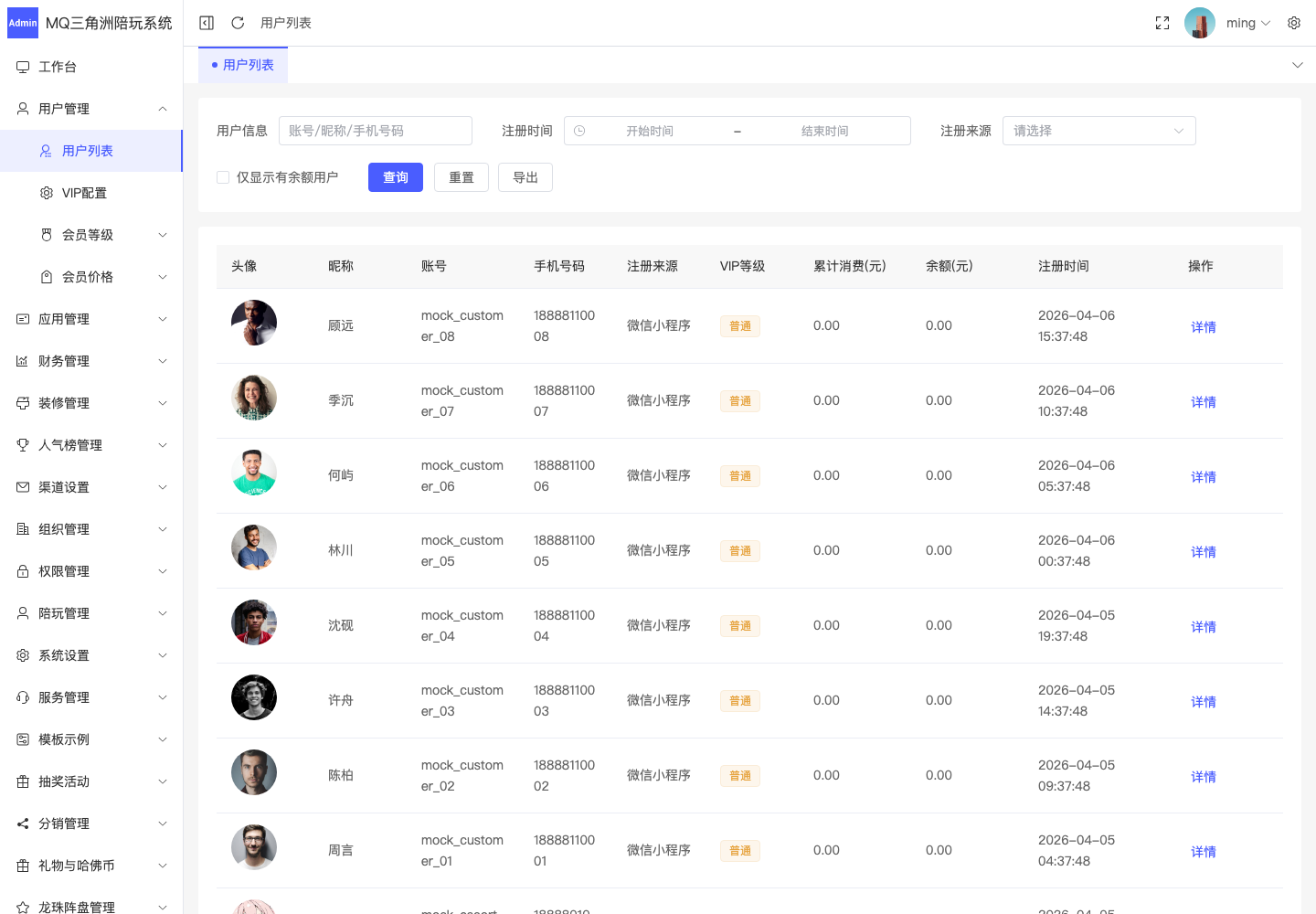This screenshot has height=914, width=1316.
Task: Expand the 会员价格 submenu
Action: coord(91,277)
